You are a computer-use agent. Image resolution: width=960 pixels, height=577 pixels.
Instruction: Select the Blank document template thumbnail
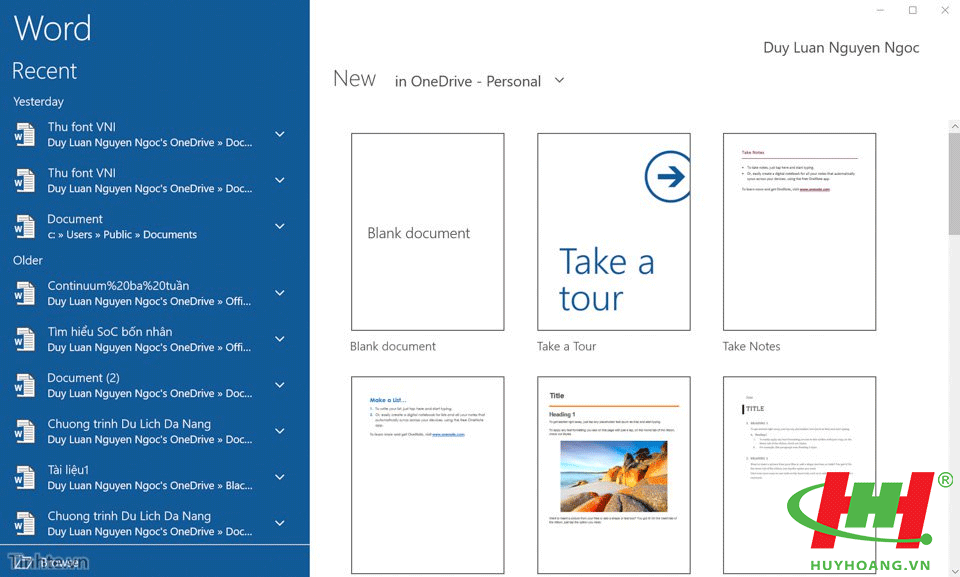[x=427, y=232]
